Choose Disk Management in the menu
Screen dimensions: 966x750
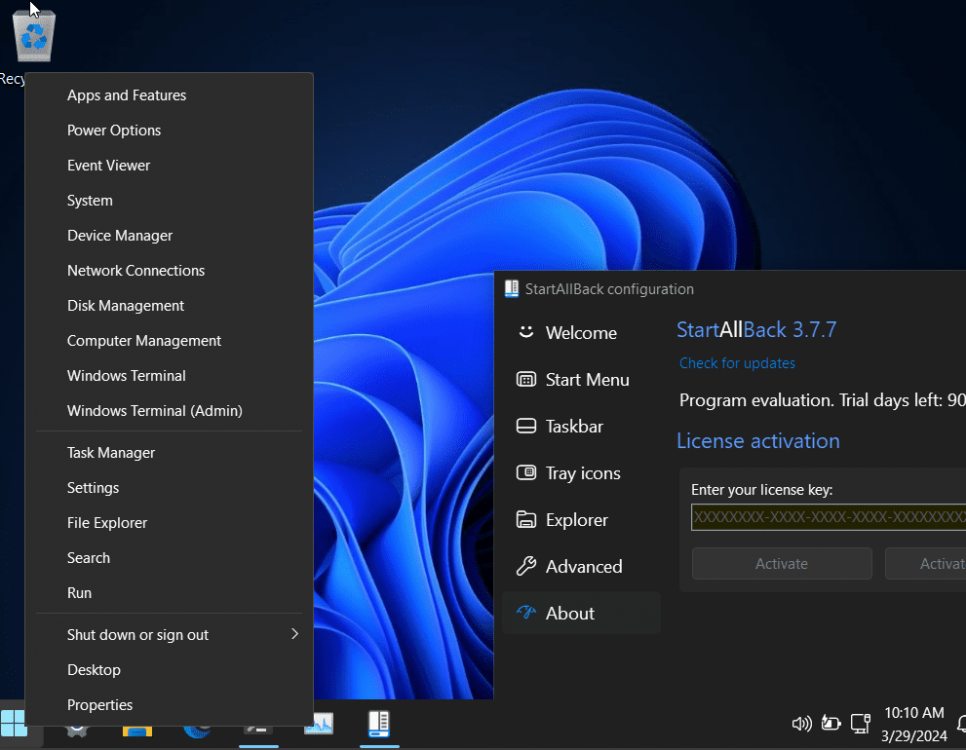click(126, 306)
